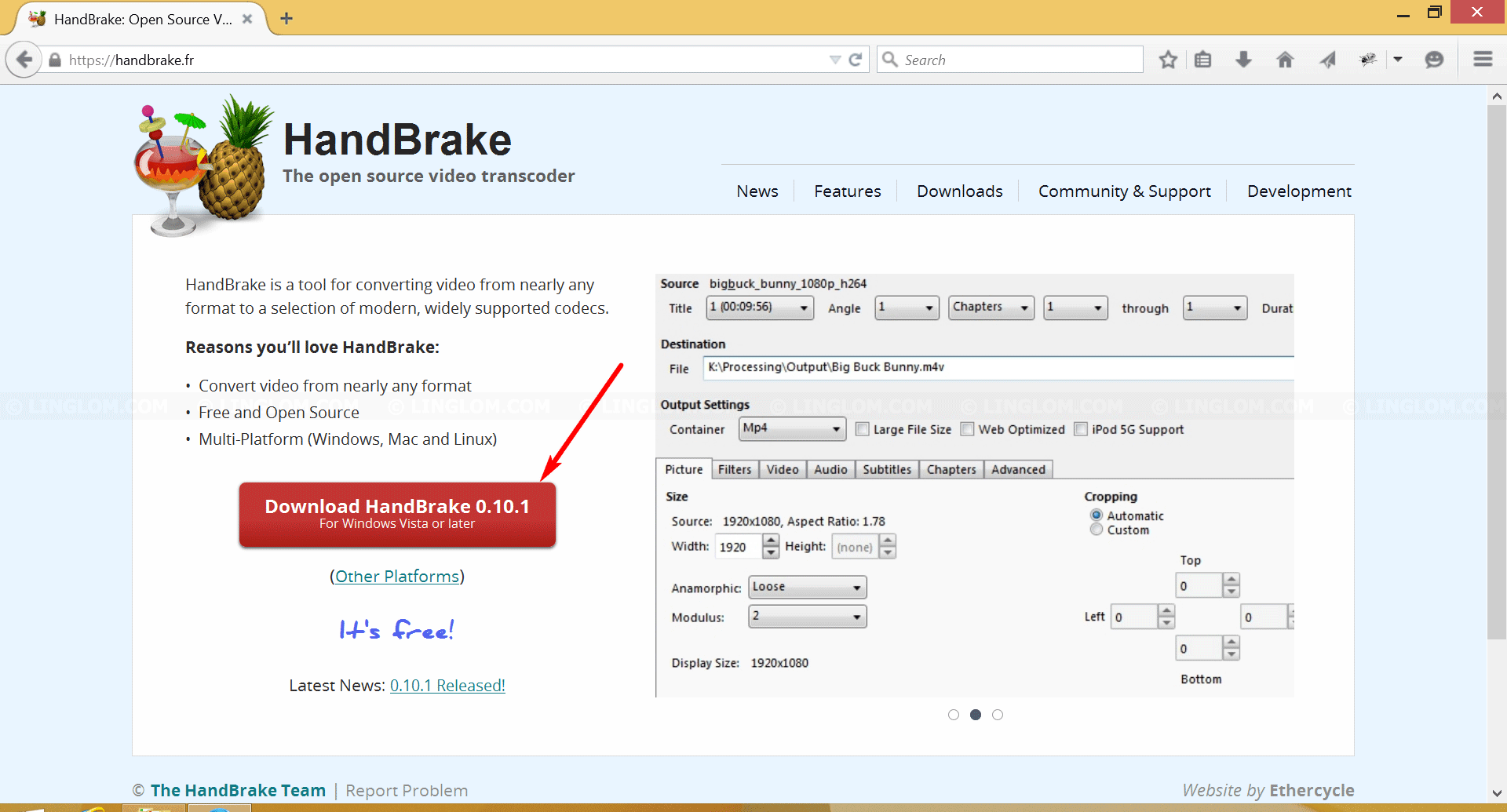The width and height of the screenshot is (1507, 812).
Task: Click the lock icon in the address bar
Action: click(55, 60)
